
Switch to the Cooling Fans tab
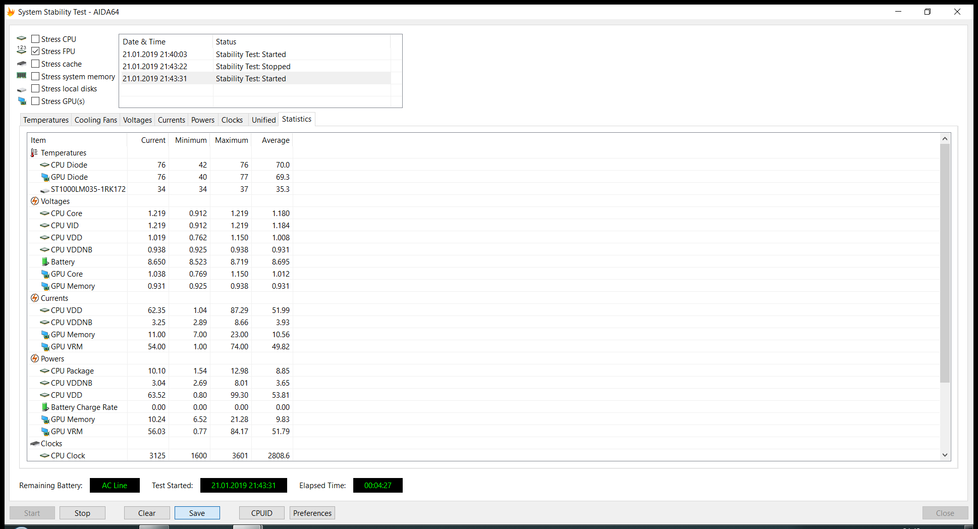(x=96, y=120)
